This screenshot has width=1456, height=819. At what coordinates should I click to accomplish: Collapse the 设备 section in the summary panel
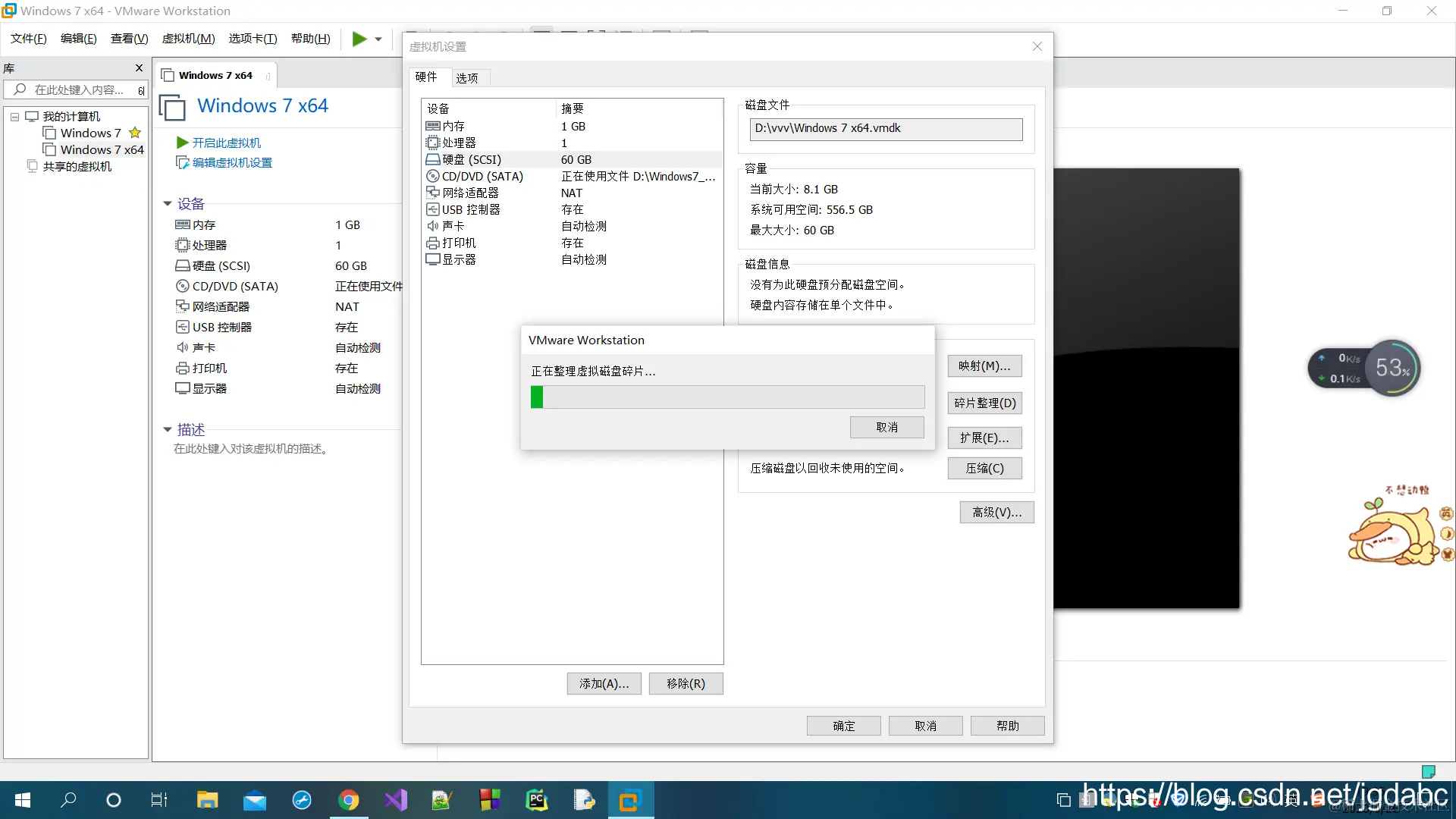coord(168,203)
